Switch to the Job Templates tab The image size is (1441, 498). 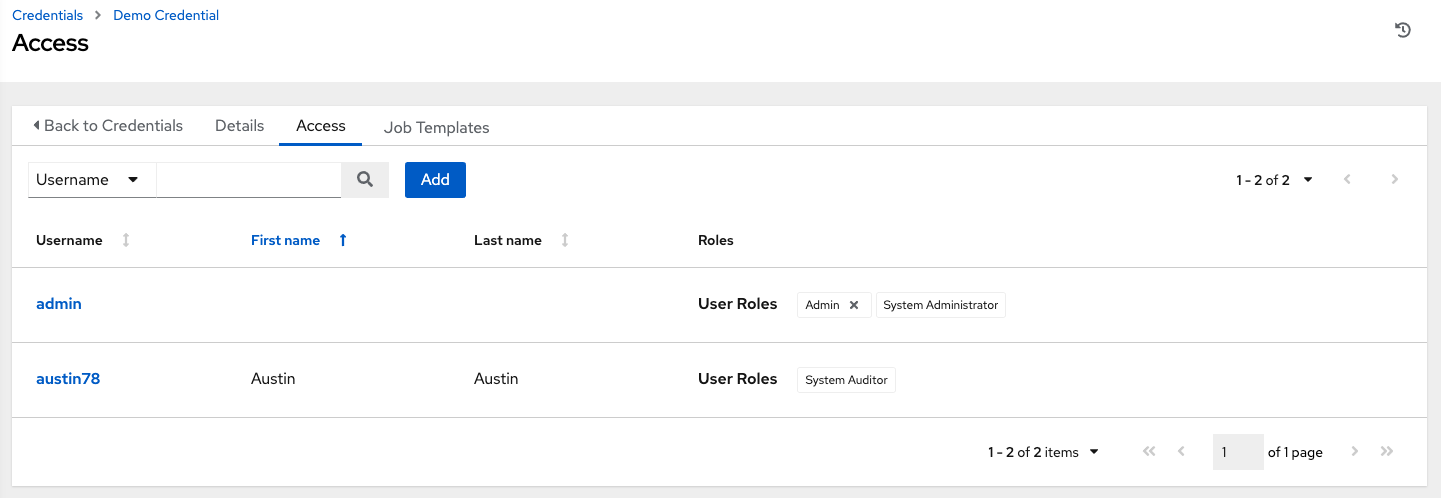click(x=436, y=127)
